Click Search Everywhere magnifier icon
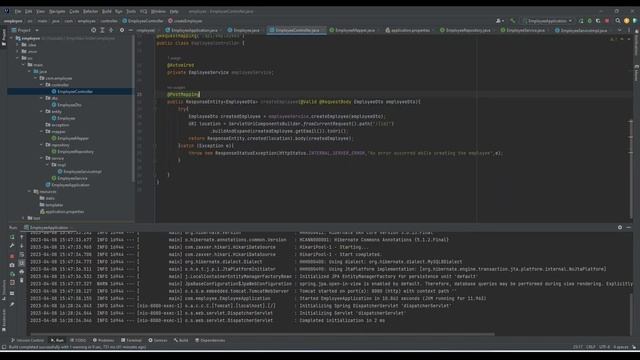This screenshot has width=640, height=360. [618, 21]
